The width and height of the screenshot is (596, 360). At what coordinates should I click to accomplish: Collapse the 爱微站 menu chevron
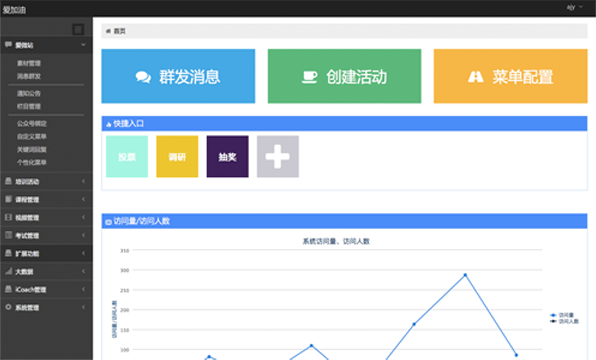click(83, 45)
